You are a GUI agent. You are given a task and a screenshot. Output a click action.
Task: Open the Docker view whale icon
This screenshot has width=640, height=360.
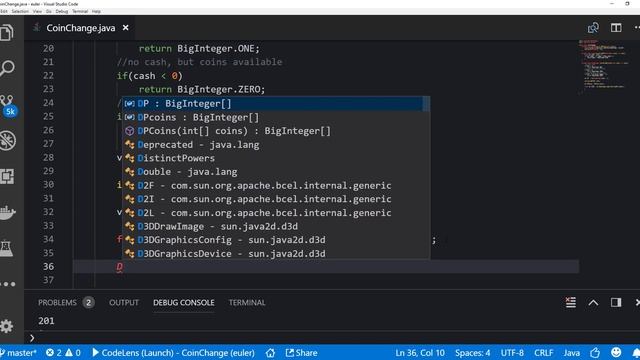tap(7, 212)
